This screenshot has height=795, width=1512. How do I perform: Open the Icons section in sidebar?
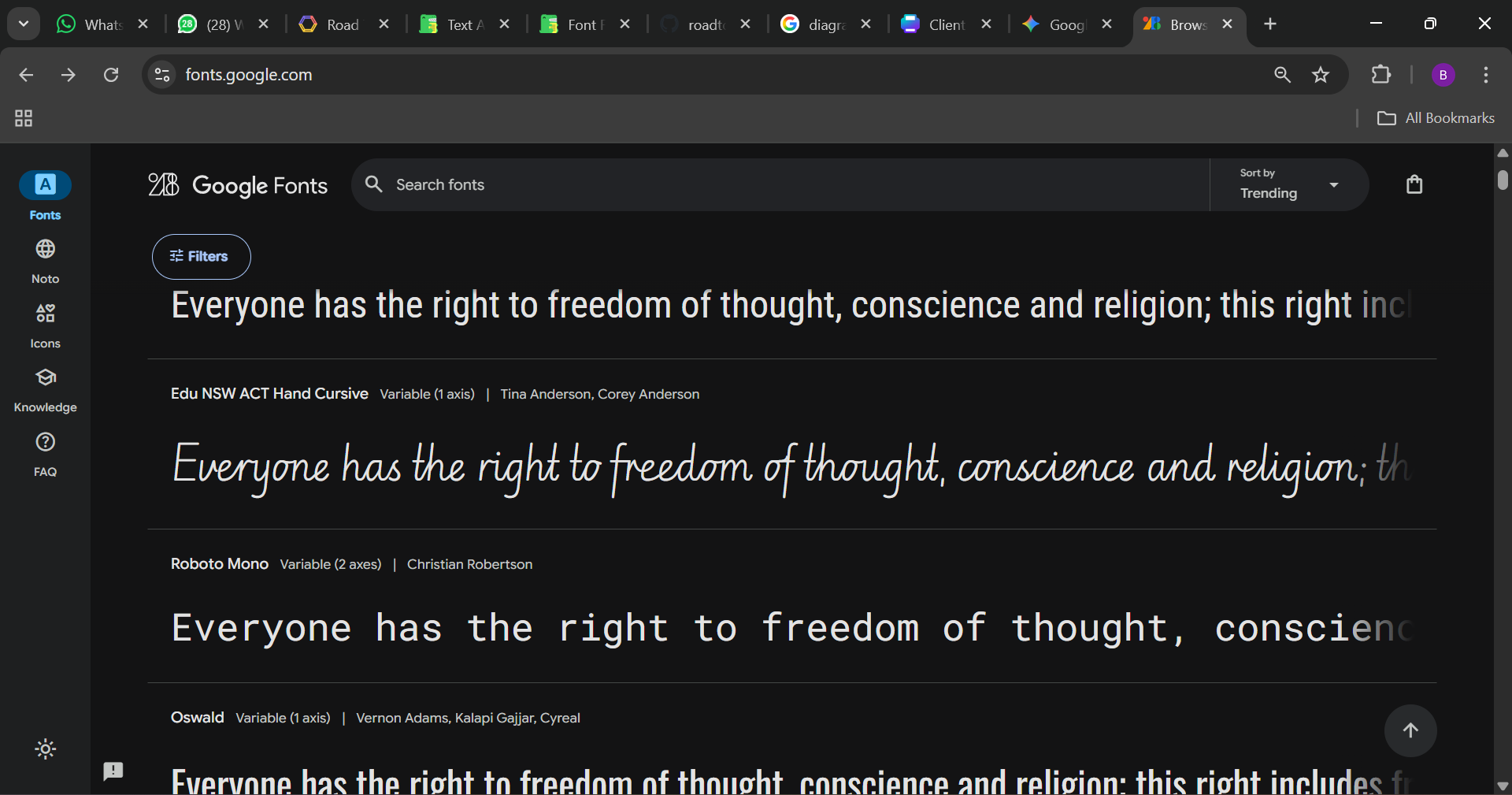(45, 325)
